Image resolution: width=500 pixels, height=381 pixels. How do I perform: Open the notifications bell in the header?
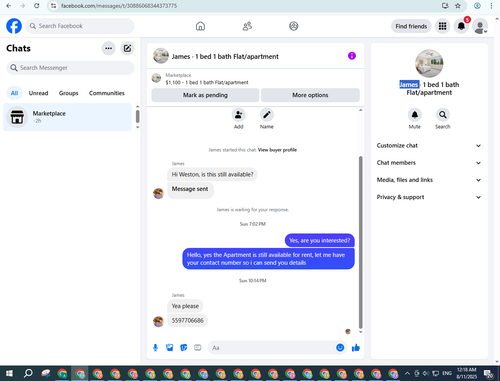coord(461,26)
